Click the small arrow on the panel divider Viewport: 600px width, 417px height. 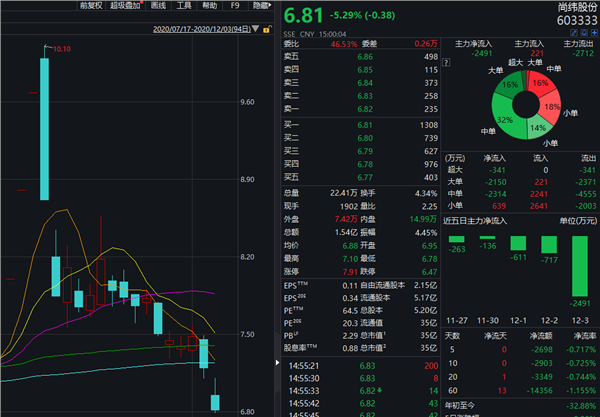(x=277, y=362)
